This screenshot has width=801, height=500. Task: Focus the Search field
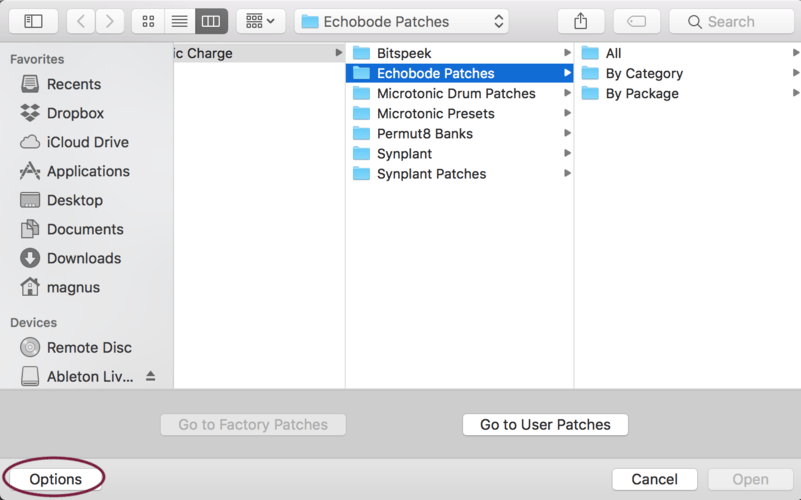pyautogui.click(x=732, y=21)
